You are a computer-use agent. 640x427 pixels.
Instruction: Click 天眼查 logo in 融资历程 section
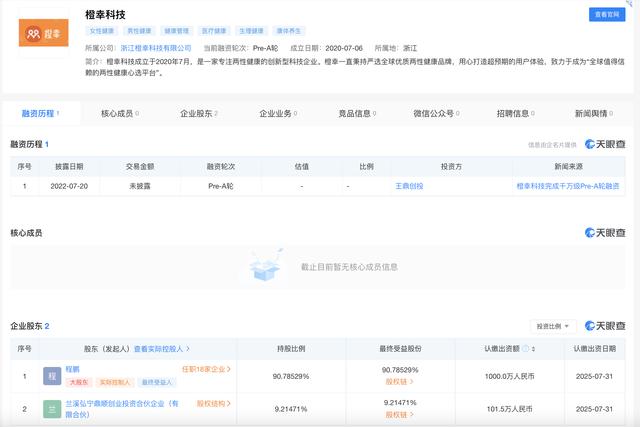tap(604, 145)
